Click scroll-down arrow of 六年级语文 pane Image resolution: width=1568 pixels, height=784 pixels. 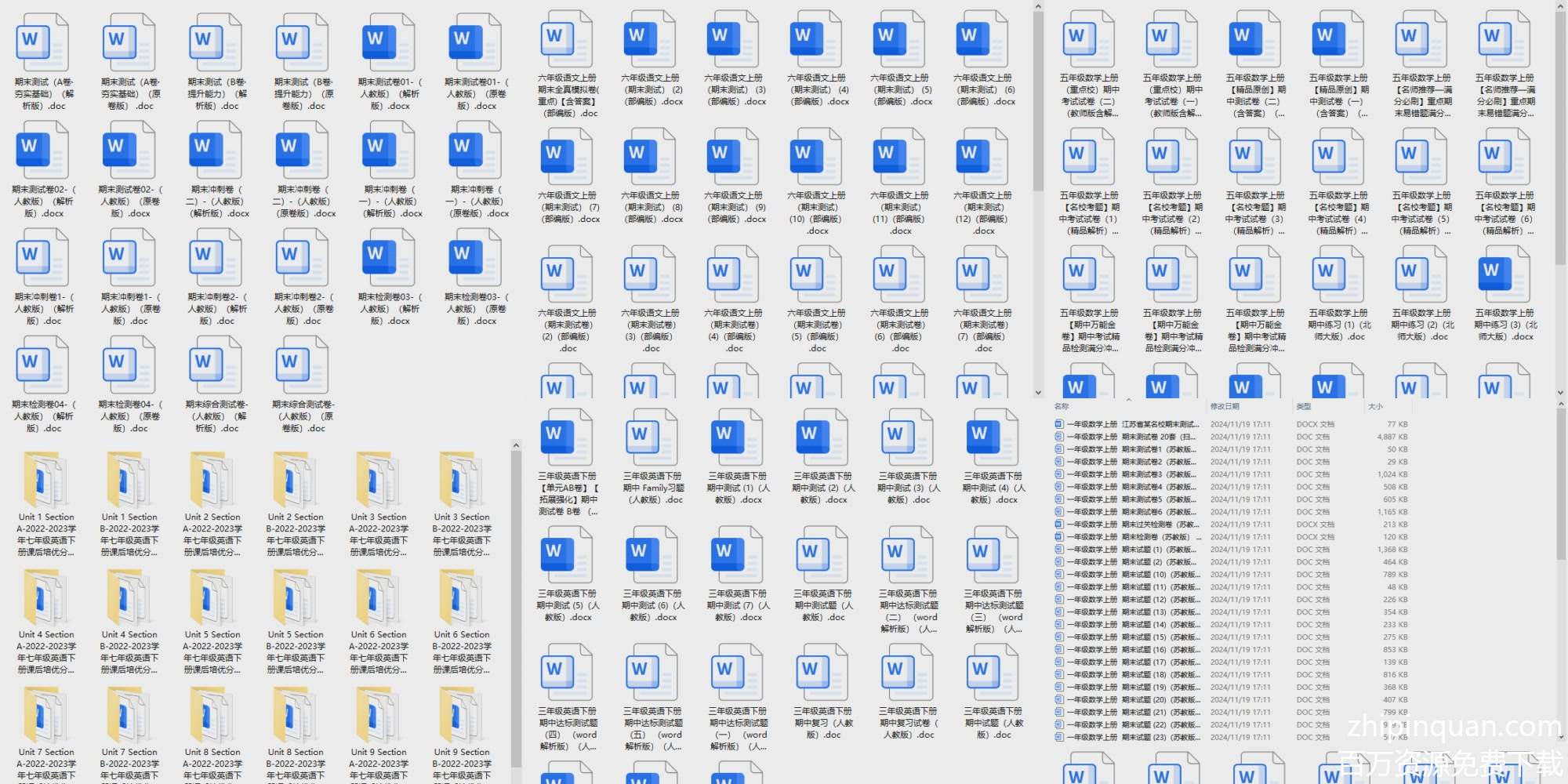(1038, 393)
